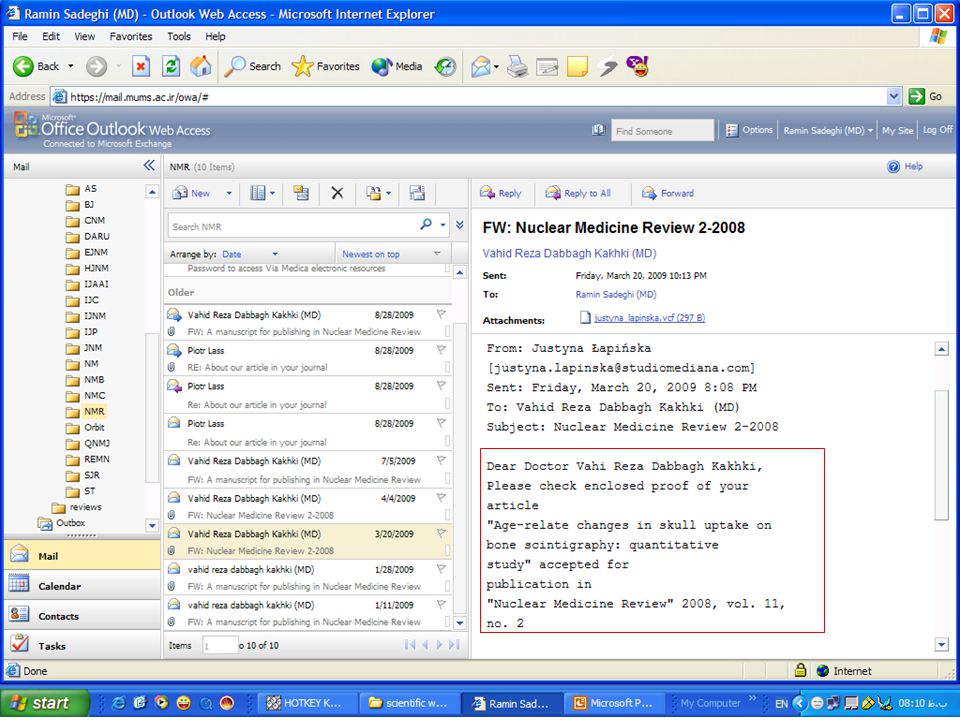Open the Tools menu
The image size is (960, 720).
pos(179,36)
